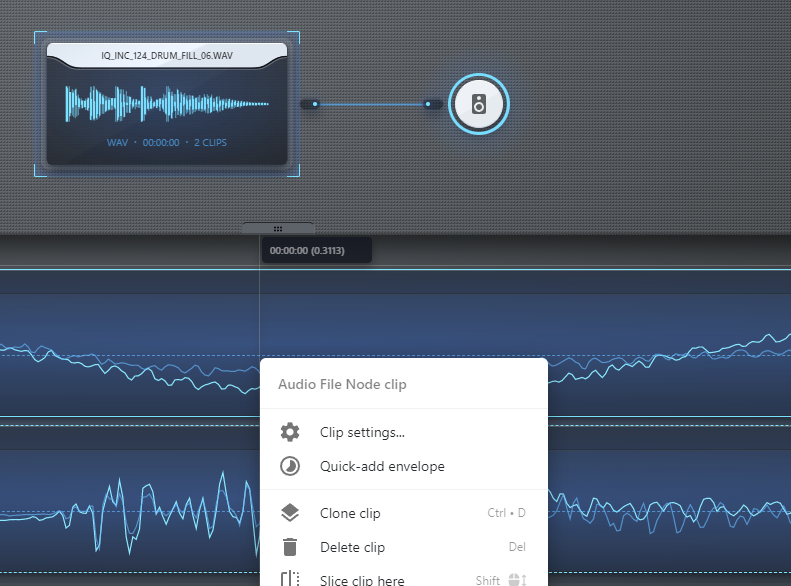Click the WAV 00:00:00 2 CLIPS info text
This screenshot has height=586, width=791.
pos(167,143)
